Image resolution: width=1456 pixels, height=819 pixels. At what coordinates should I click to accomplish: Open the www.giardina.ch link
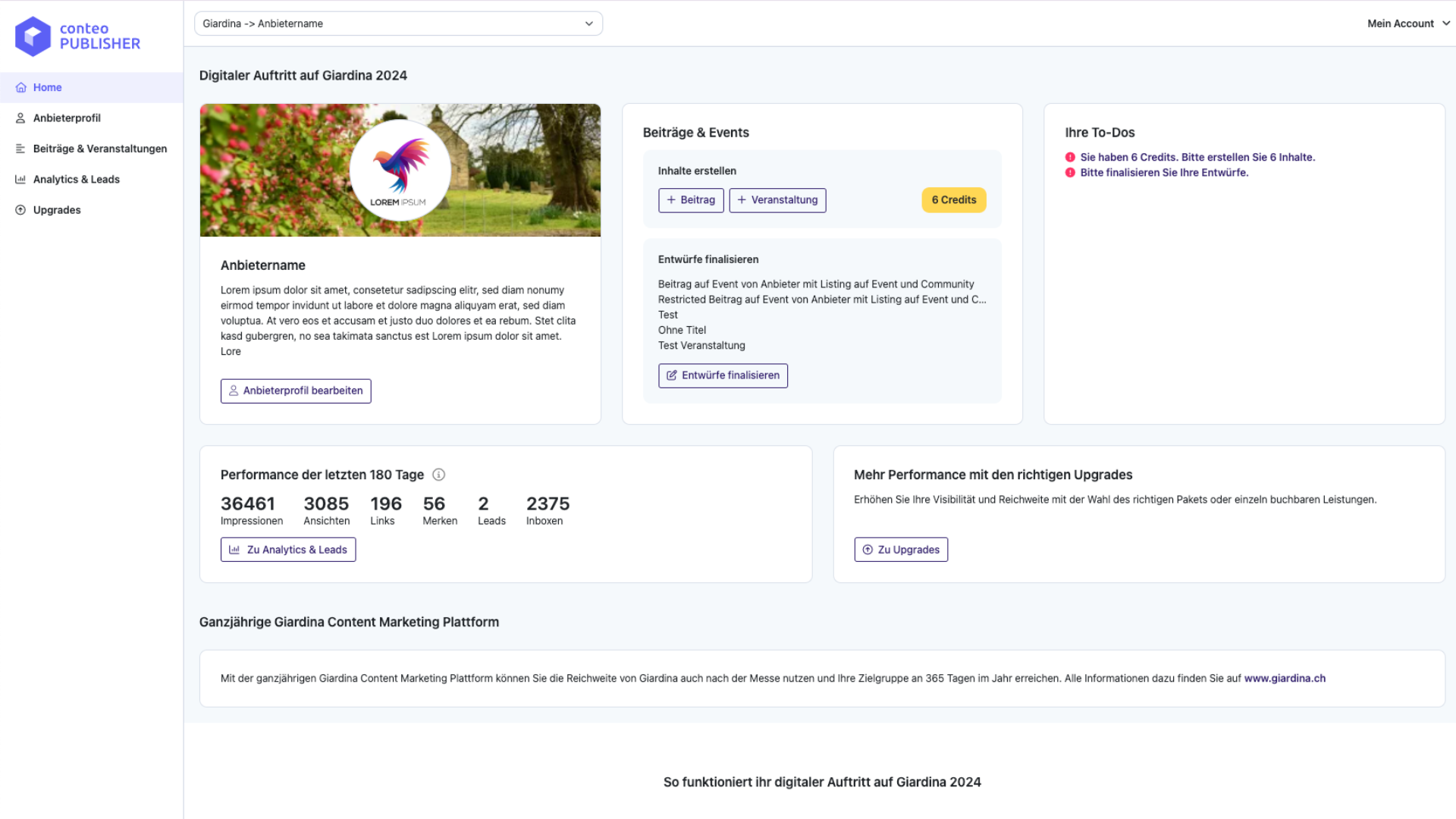point(1285,679)
